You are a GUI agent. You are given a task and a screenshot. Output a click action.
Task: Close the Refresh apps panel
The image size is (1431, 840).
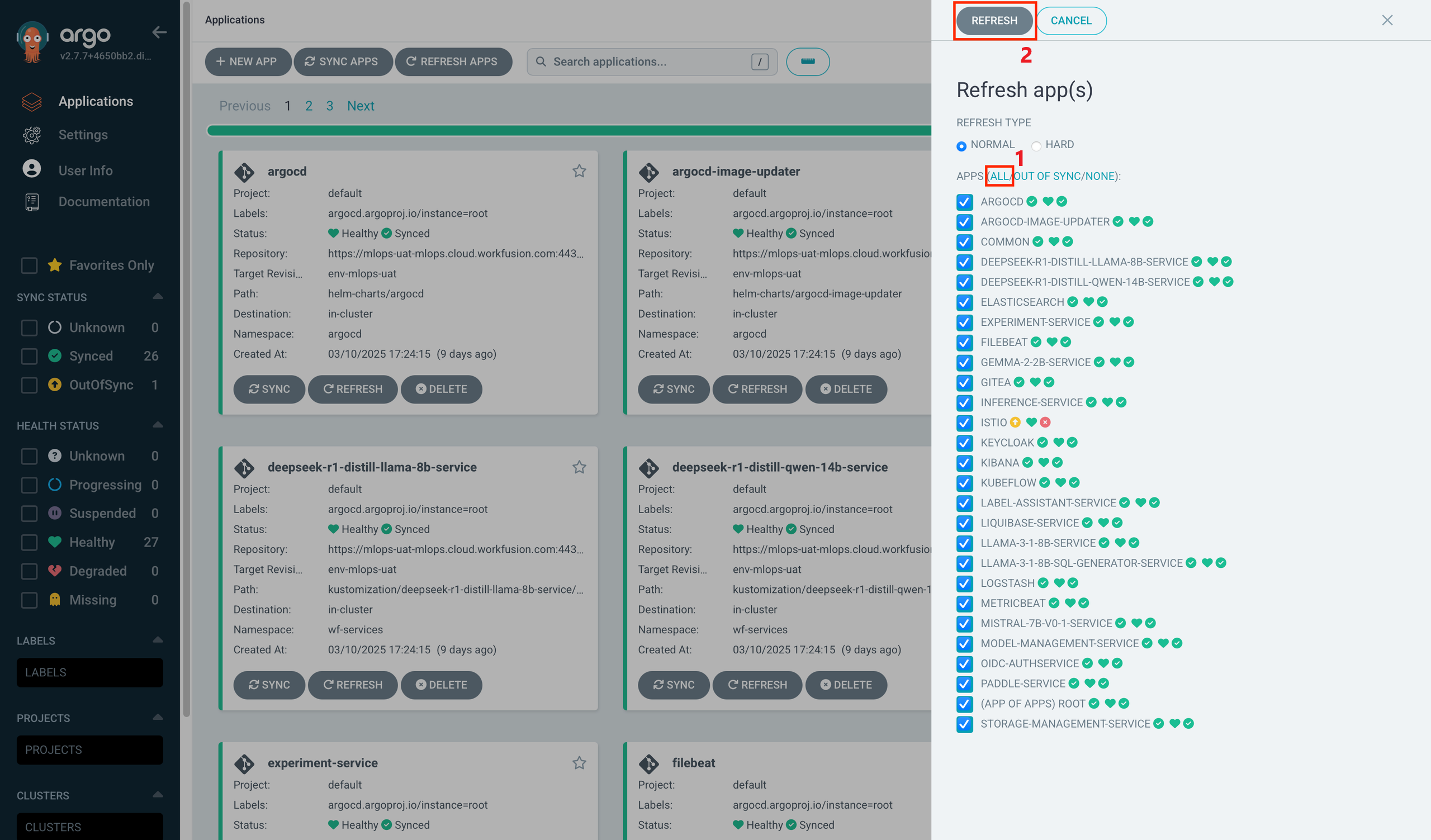click(1387, 21)
